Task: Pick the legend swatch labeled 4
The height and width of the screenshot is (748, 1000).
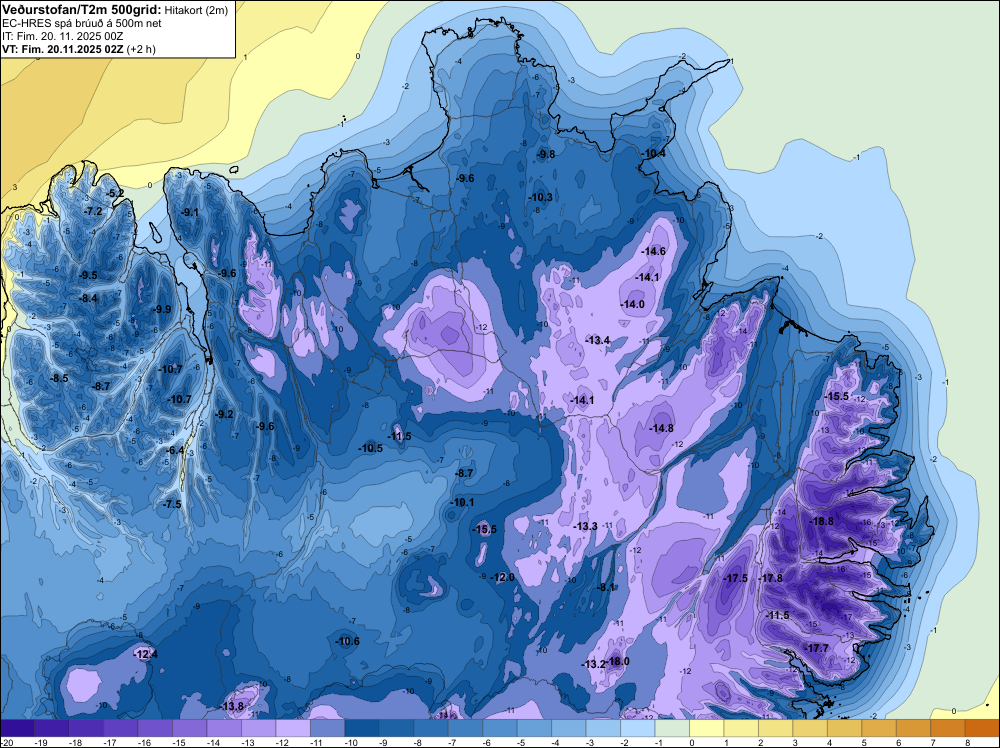Action: [x=844, y=728]
